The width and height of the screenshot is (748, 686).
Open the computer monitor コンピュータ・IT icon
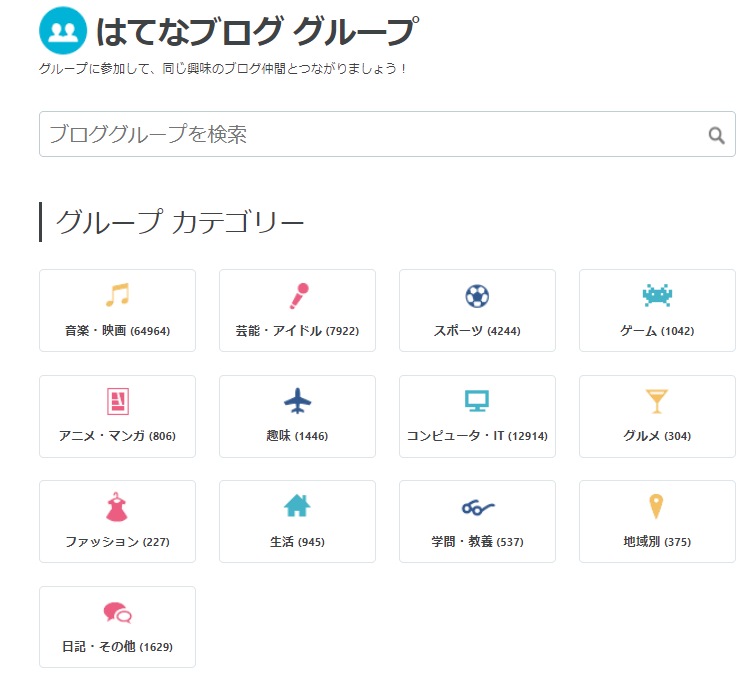pyautogui.click(x=477, y=401)
